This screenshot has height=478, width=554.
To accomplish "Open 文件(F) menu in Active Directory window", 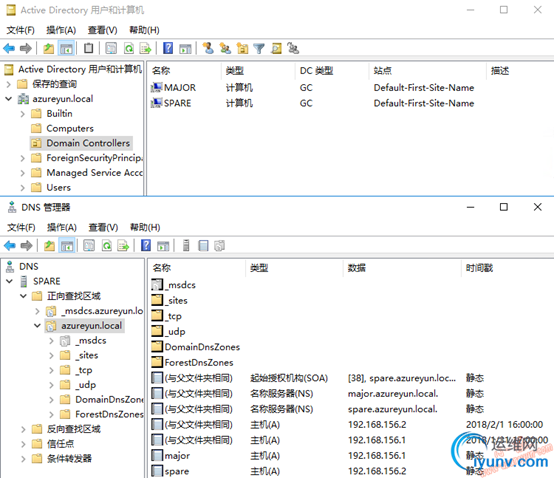I will point(20,30).
